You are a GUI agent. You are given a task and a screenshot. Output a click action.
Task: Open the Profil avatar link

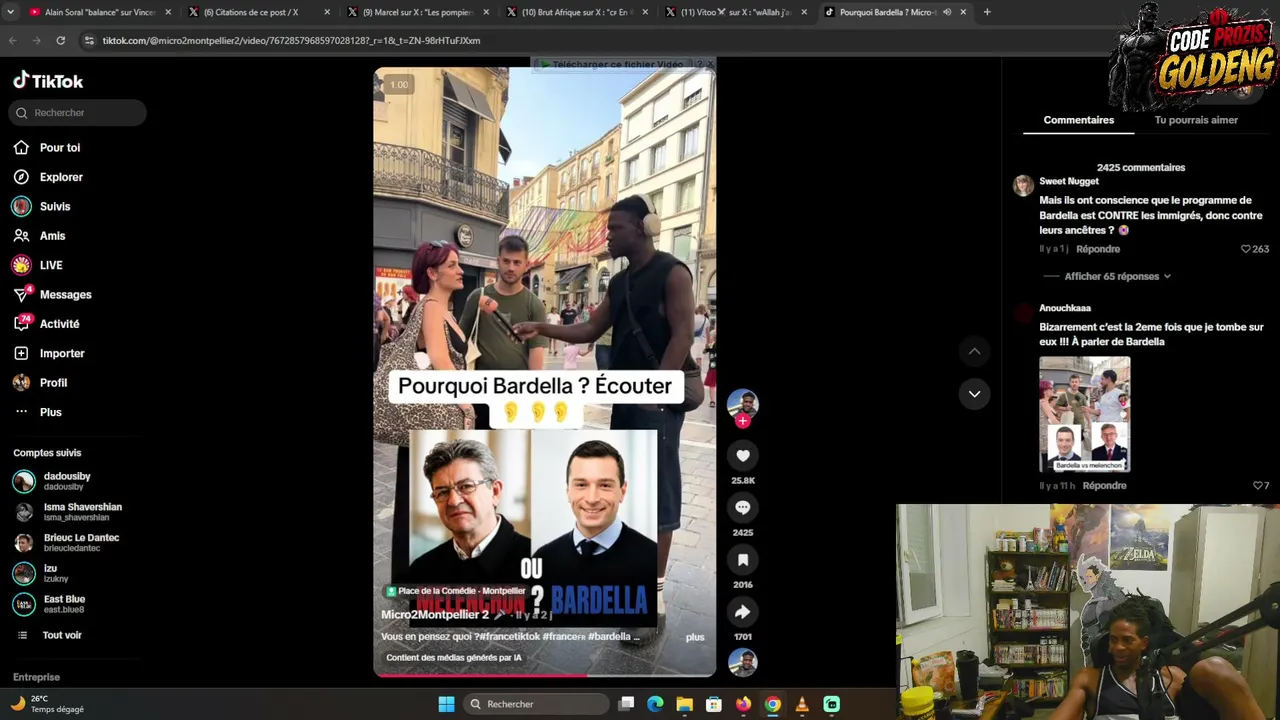point(21,383)
